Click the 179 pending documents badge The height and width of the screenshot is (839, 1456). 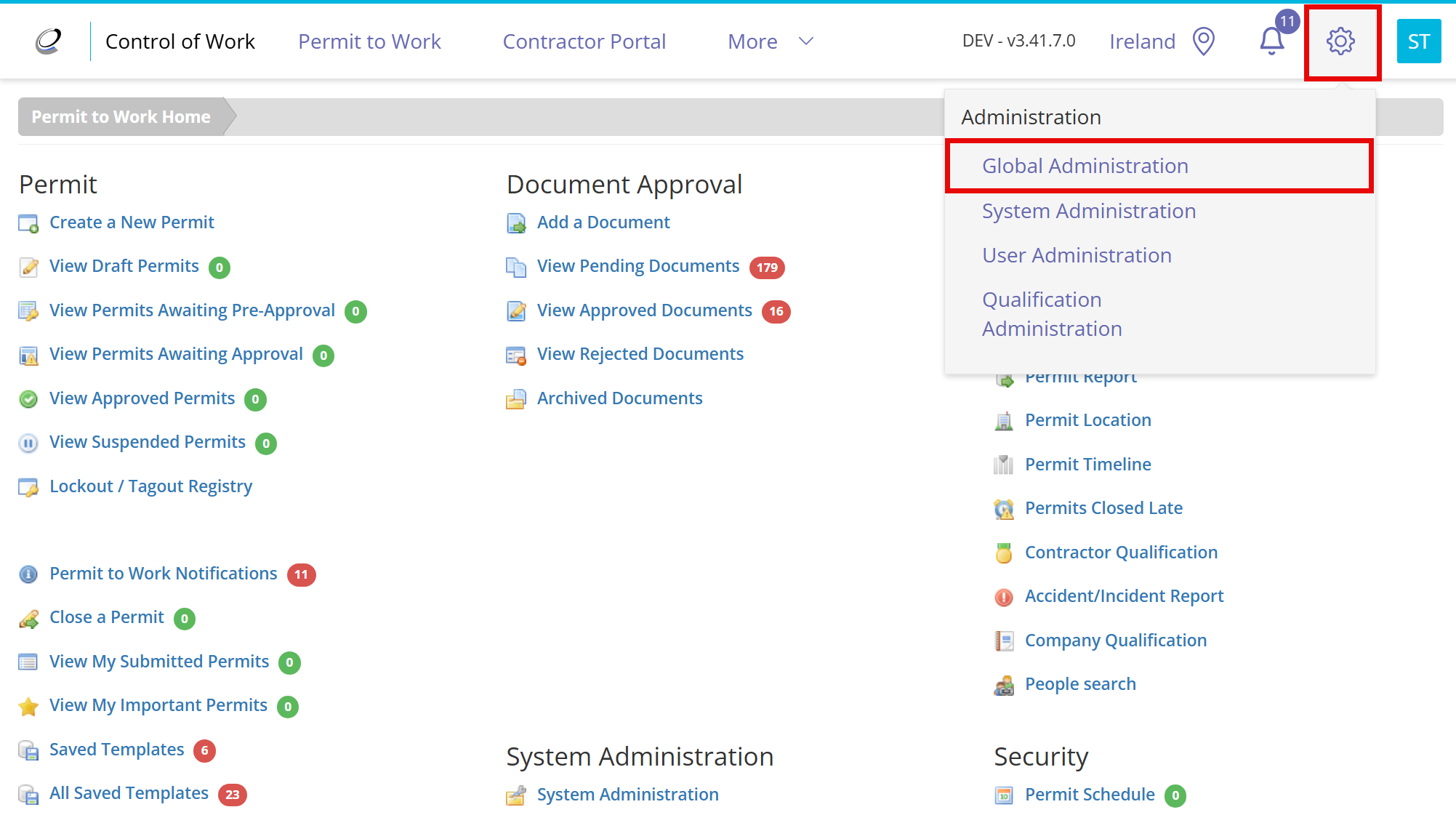coord(767,268)
